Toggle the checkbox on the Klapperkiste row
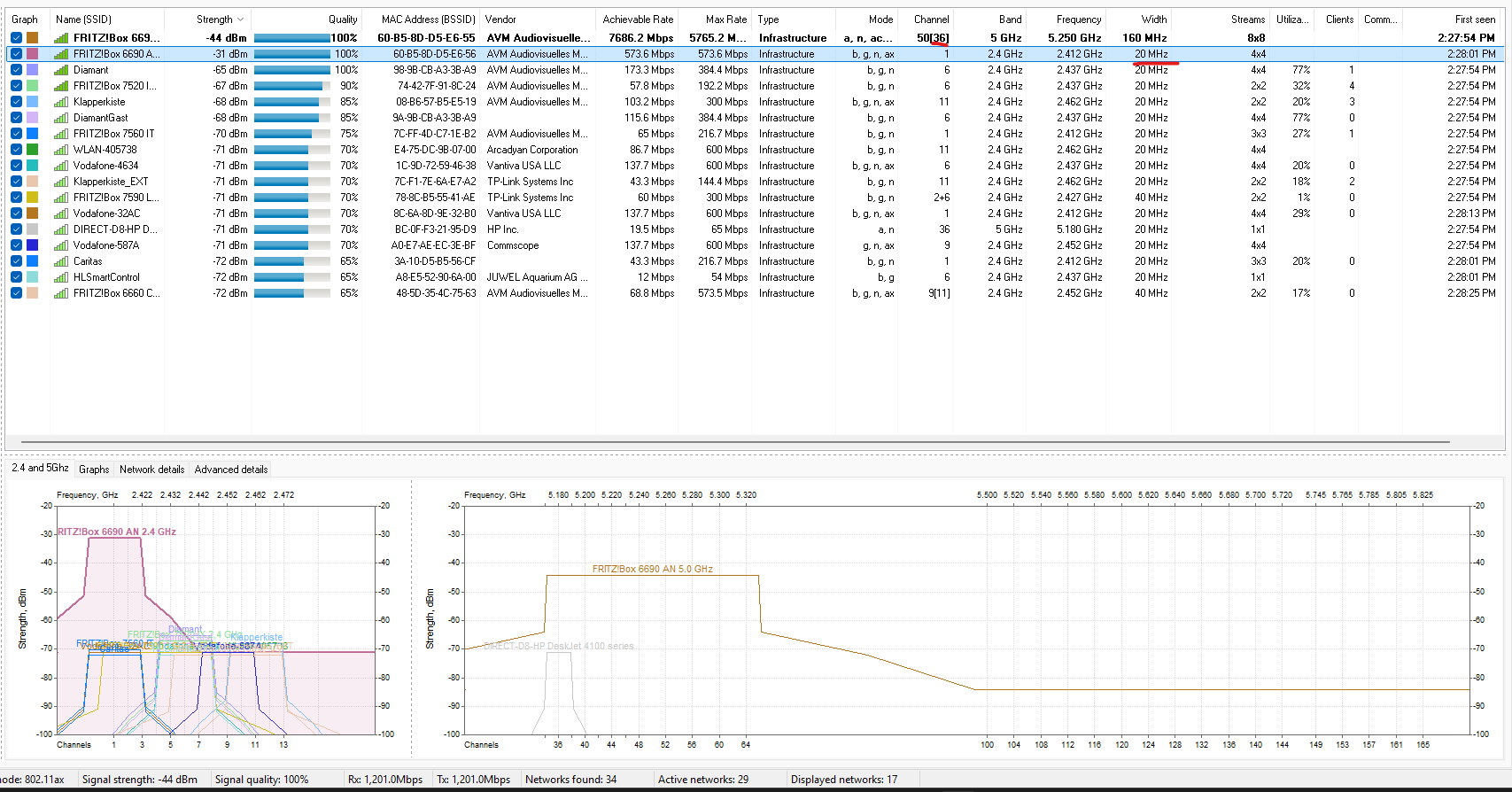Viewport: 1512px width, 792px height. point(17,102)
